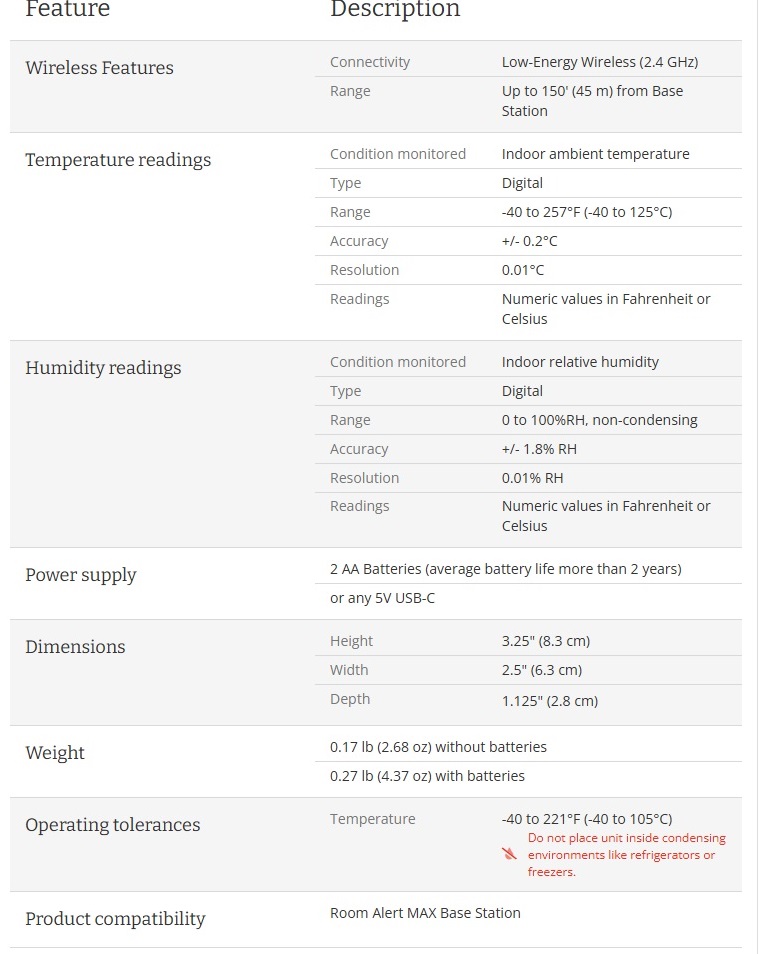Click the humidity accuracy value +/- 1.8% RH
This screenshot has width=766, height=954.
(x=539, y=449)
